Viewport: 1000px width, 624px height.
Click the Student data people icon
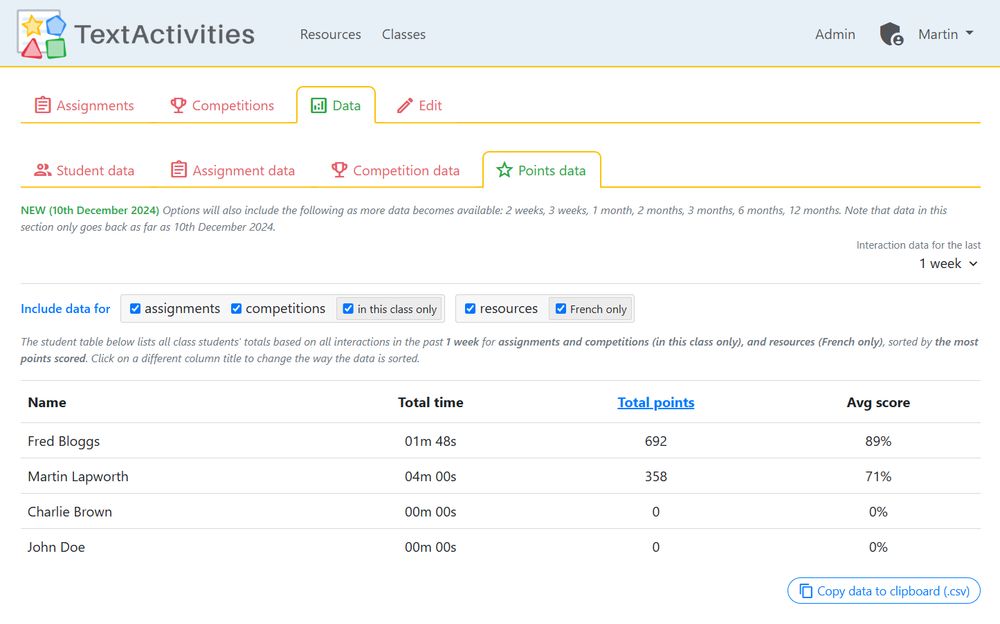(x=43, y=170)
